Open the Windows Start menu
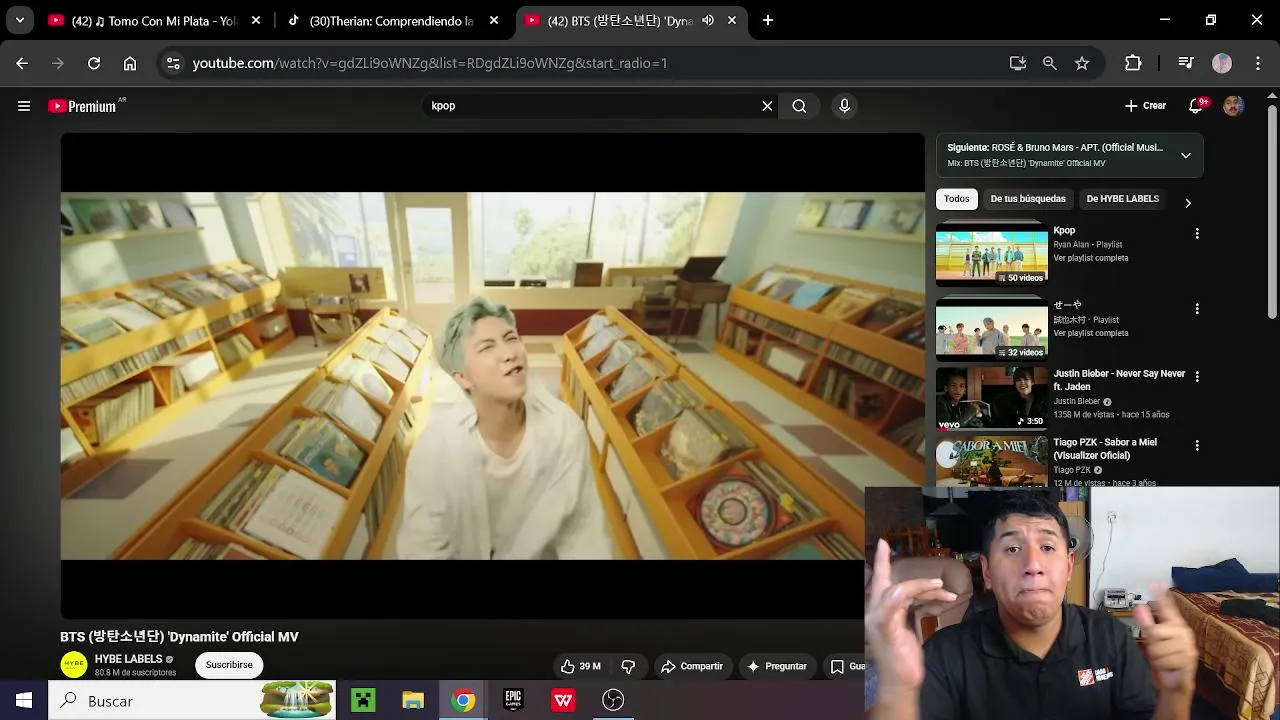Viewport: 1280px width, 720px height. point(24,701)
